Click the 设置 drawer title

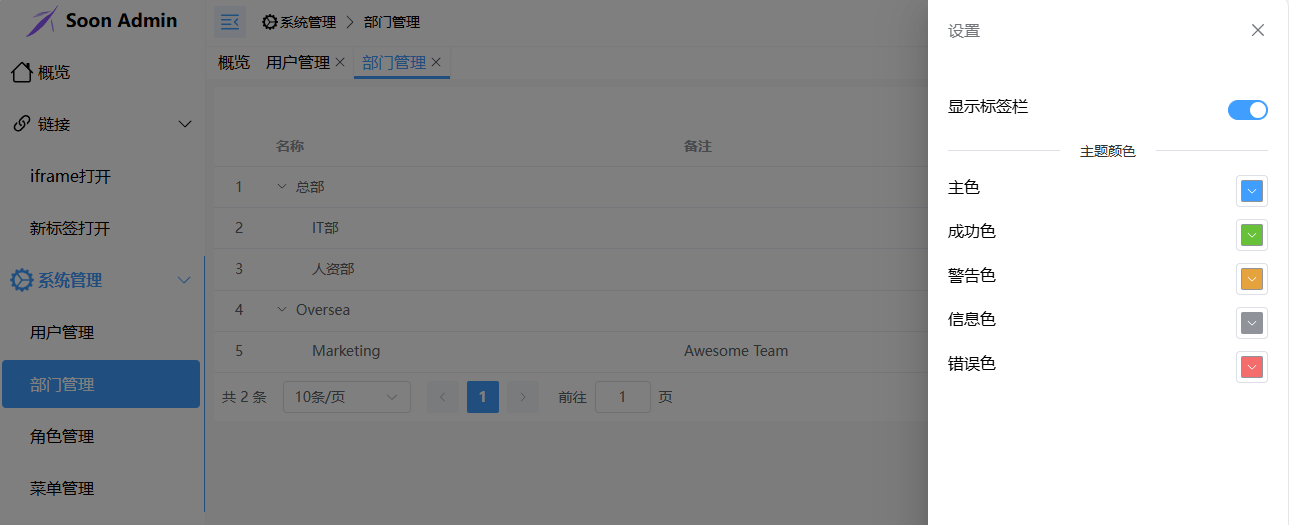coord(964,31)
